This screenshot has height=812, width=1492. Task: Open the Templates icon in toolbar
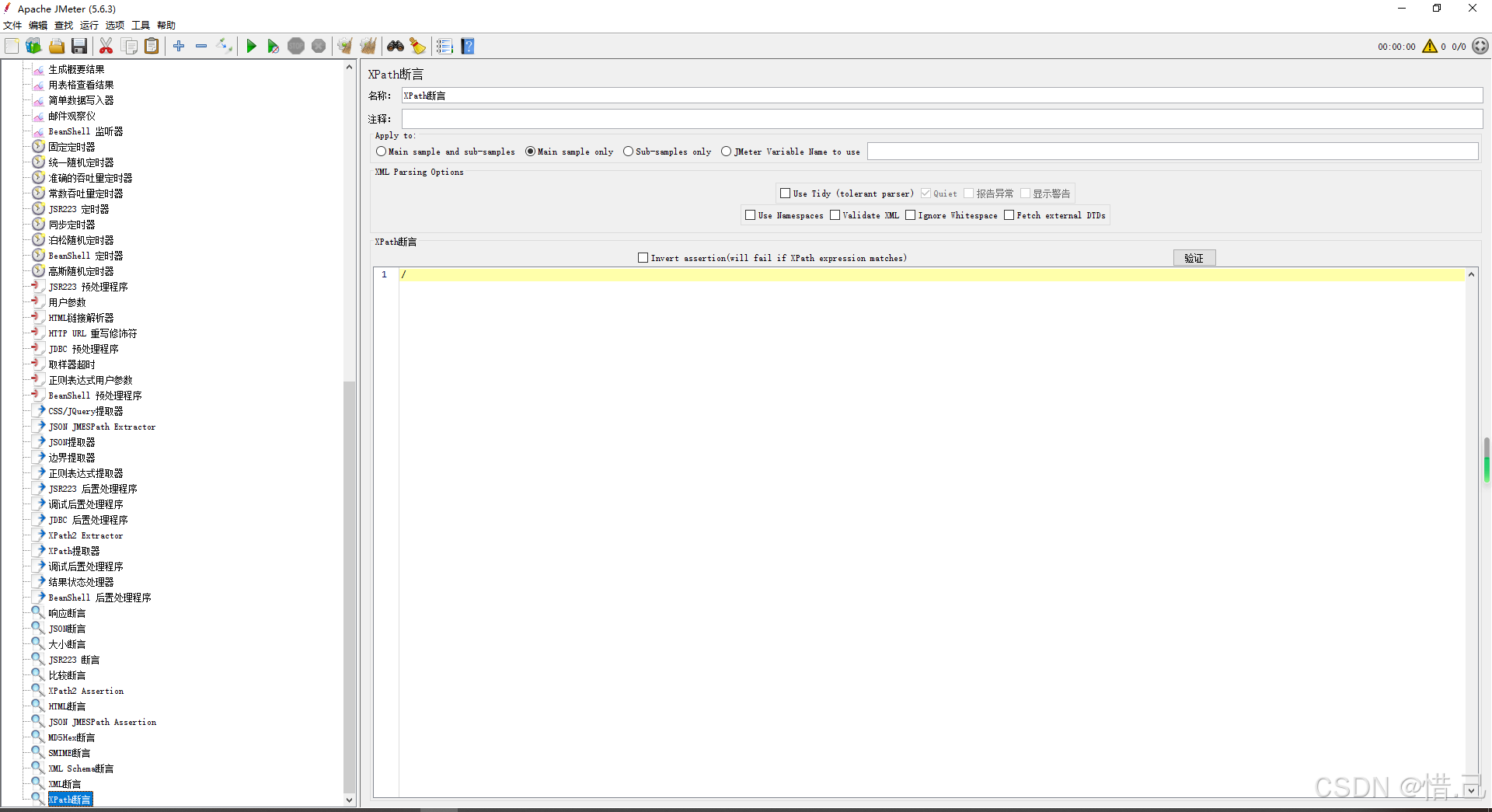[33, 47]
